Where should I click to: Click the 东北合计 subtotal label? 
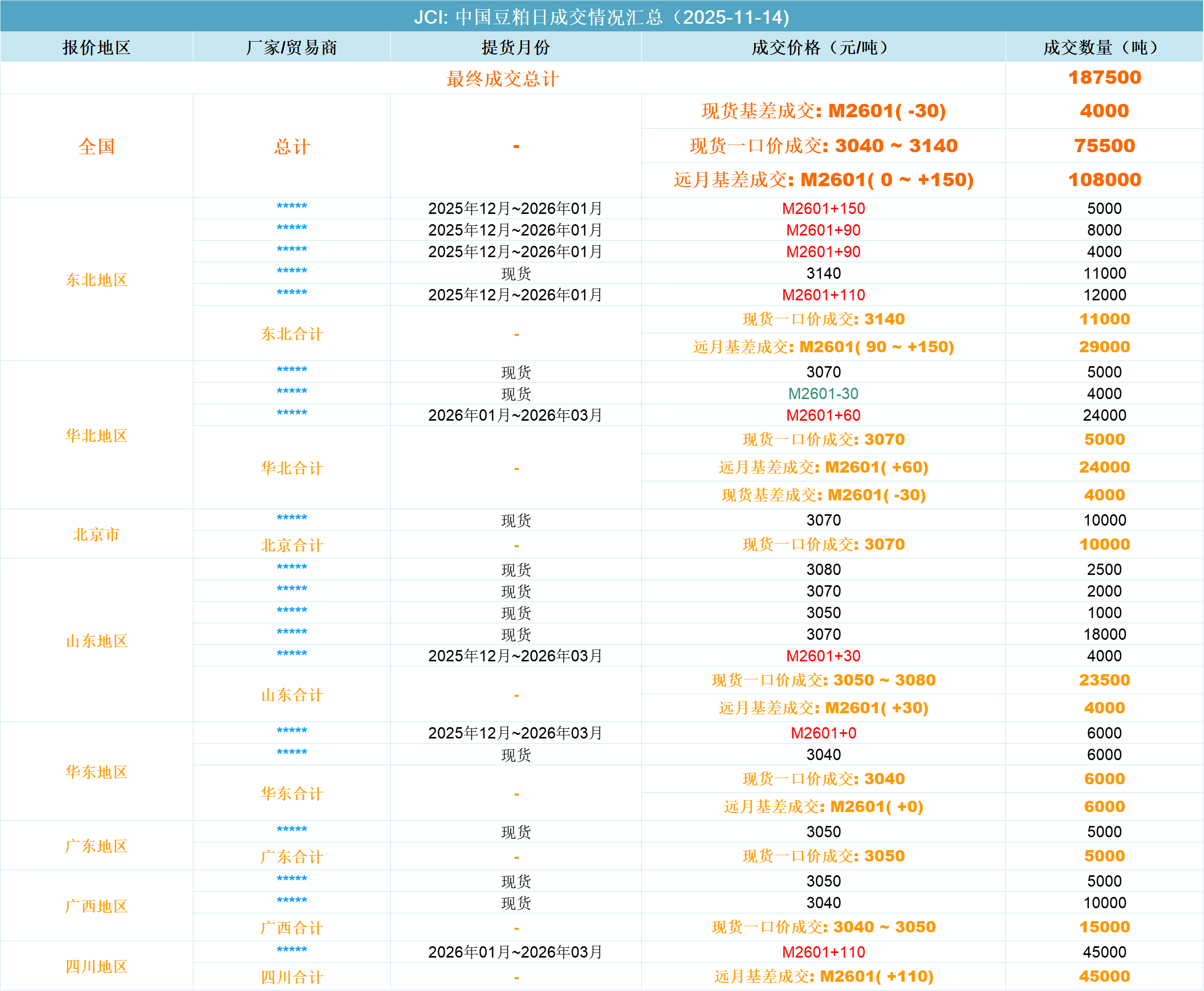(292, 333)
